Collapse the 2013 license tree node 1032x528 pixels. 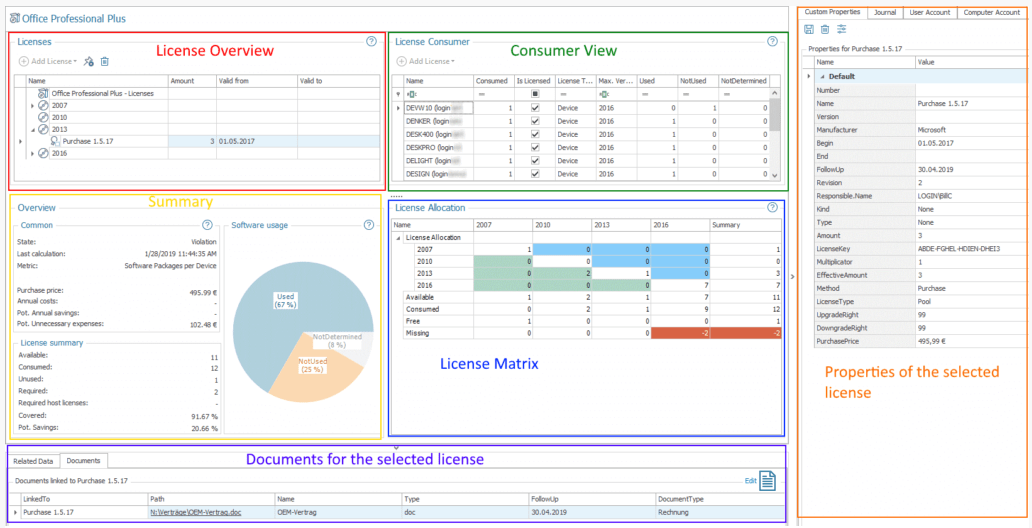coord(32,129)
